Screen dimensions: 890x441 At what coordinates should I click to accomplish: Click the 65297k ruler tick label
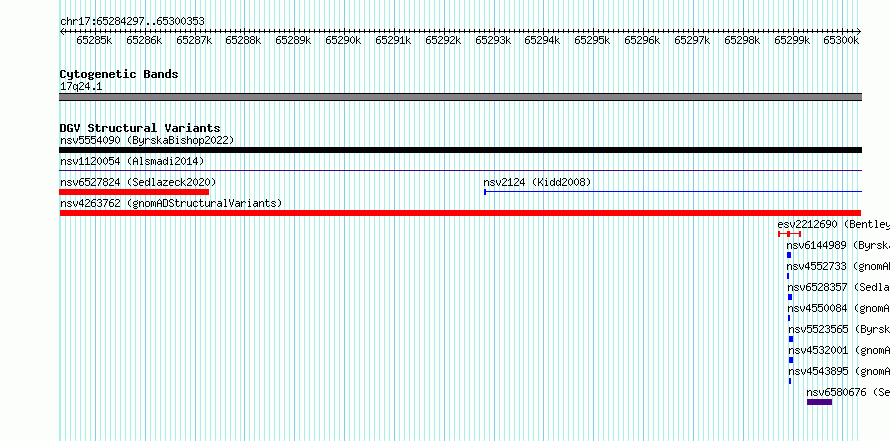[692, 40]
